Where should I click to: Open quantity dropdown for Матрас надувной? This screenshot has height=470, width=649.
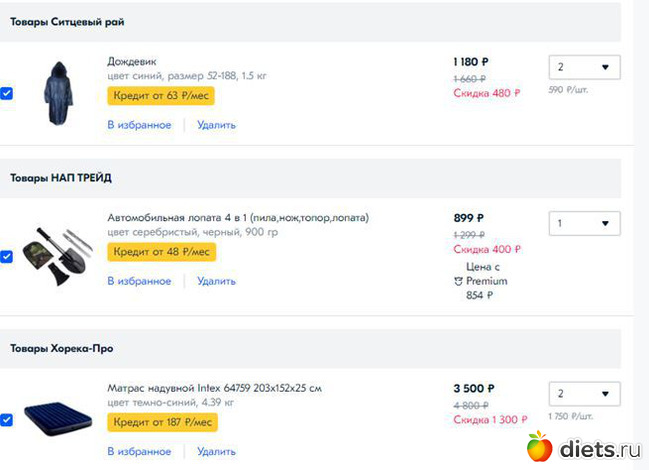(x=584, y=393)
